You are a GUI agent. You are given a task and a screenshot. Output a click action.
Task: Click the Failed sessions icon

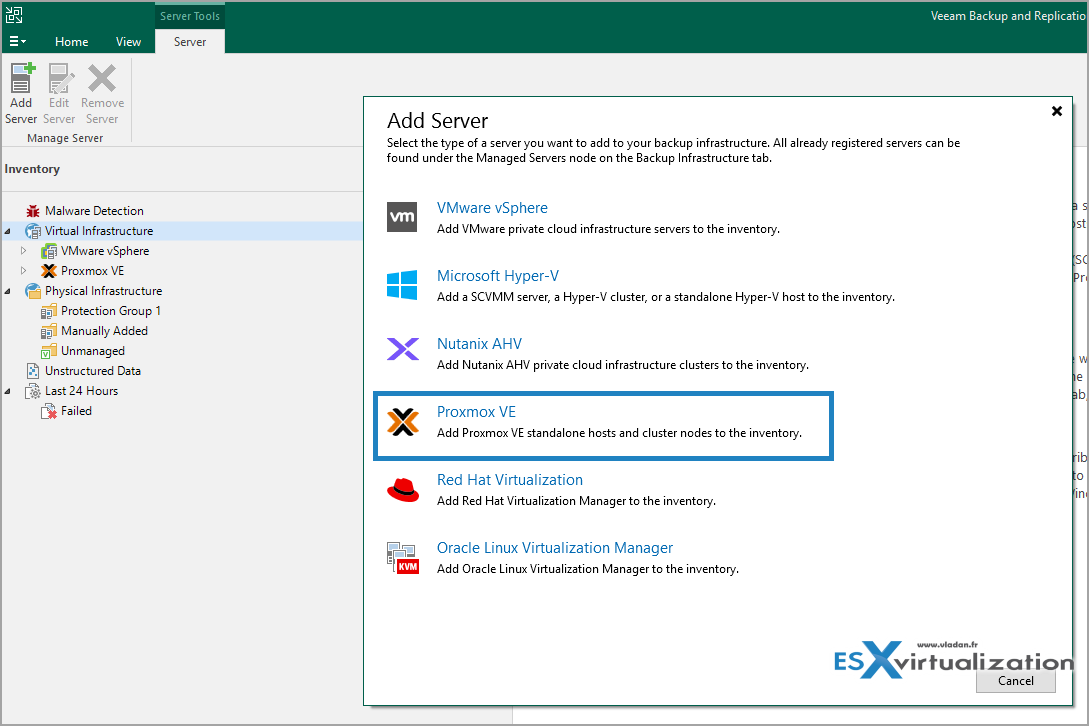[x=49, y=412]
